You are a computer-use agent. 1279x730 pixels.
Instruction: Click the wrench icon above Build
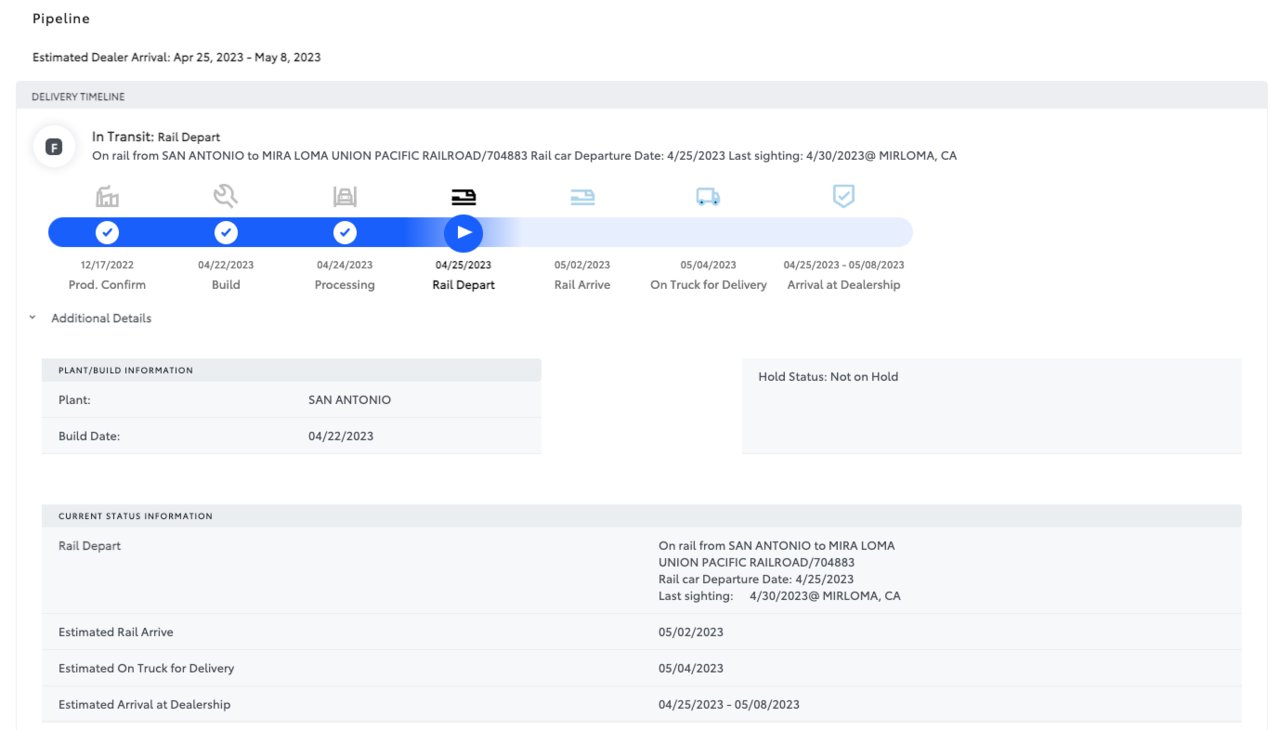tap(226, 196)
